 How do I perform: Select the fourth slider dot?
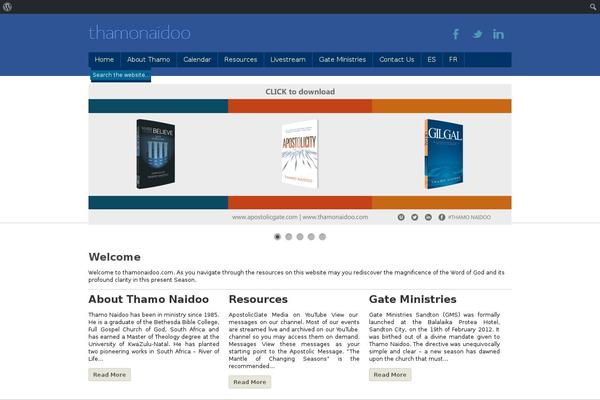311,237
